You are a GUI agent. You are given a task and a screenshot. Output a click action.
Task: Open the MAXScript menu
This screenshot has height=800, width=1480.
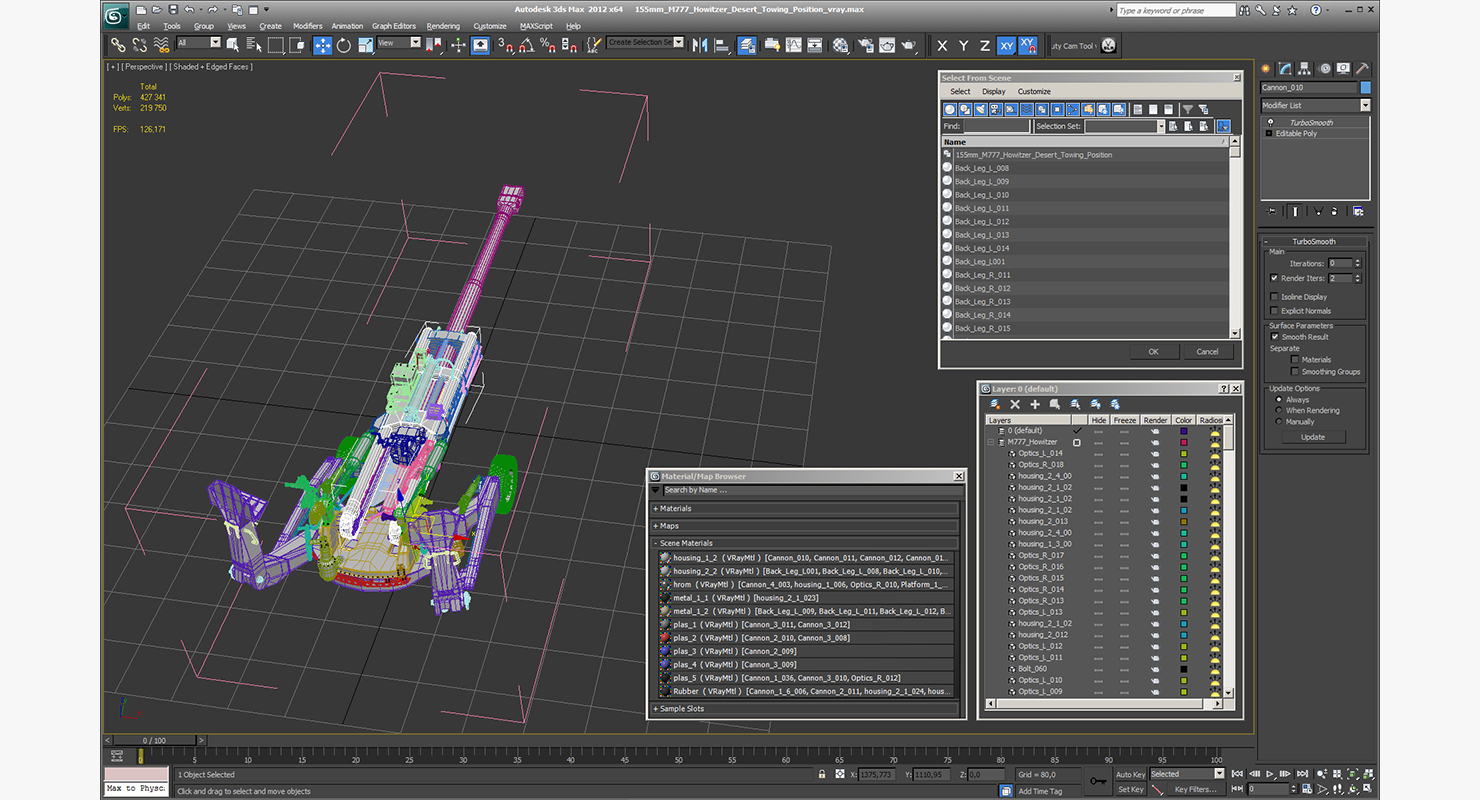[536, 26]
